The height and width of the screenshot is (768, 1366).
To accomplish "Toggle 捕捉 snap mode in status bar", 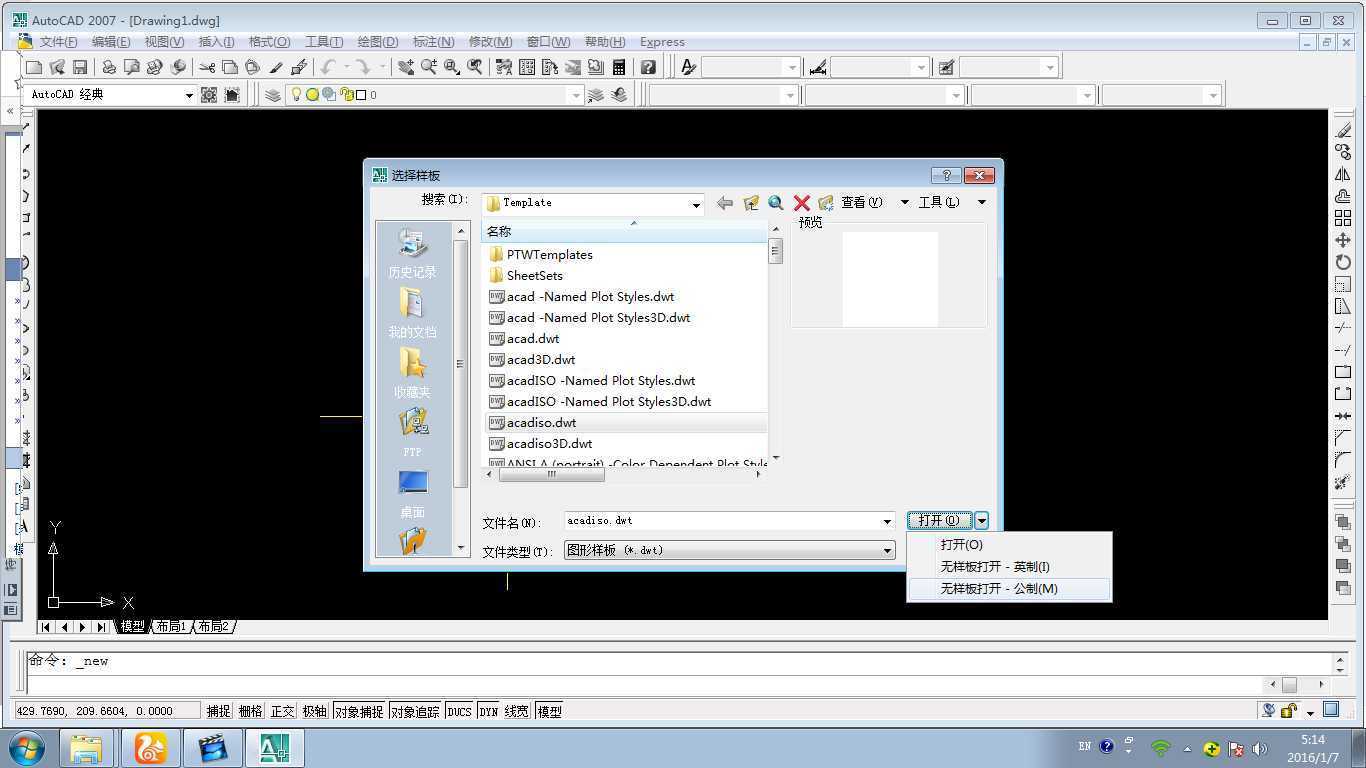I will (x=218, y=711).
